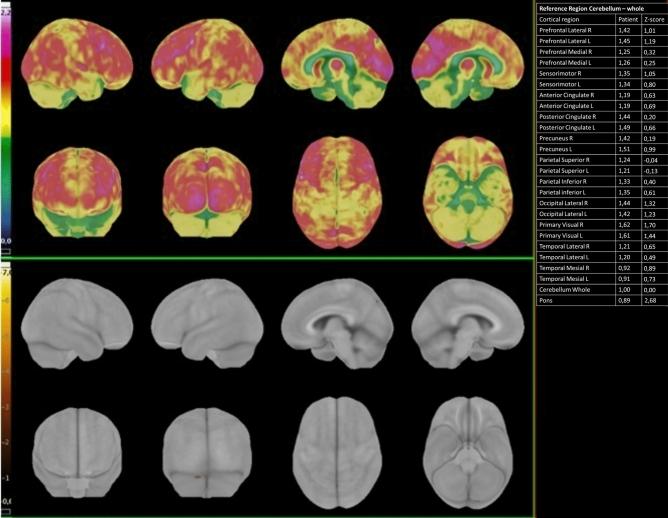The width and height of the screenshot is (668, 518).
Task: Click small box below rainbow color scale
Action: [x=6, y=252]
